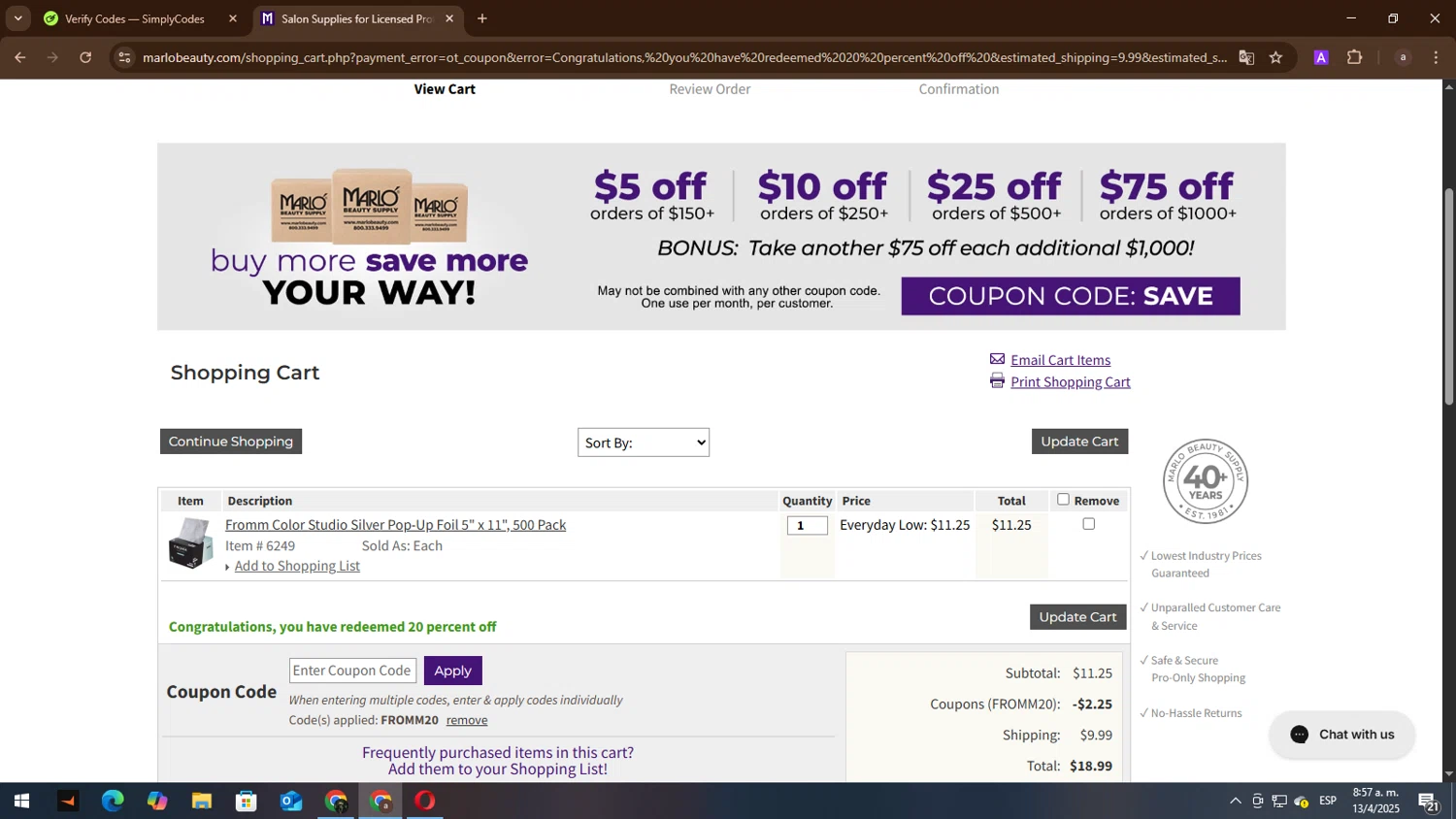This screenshot has height=819, width=1456.
Task: Open the network icon in system tray
Action: 1279,802
